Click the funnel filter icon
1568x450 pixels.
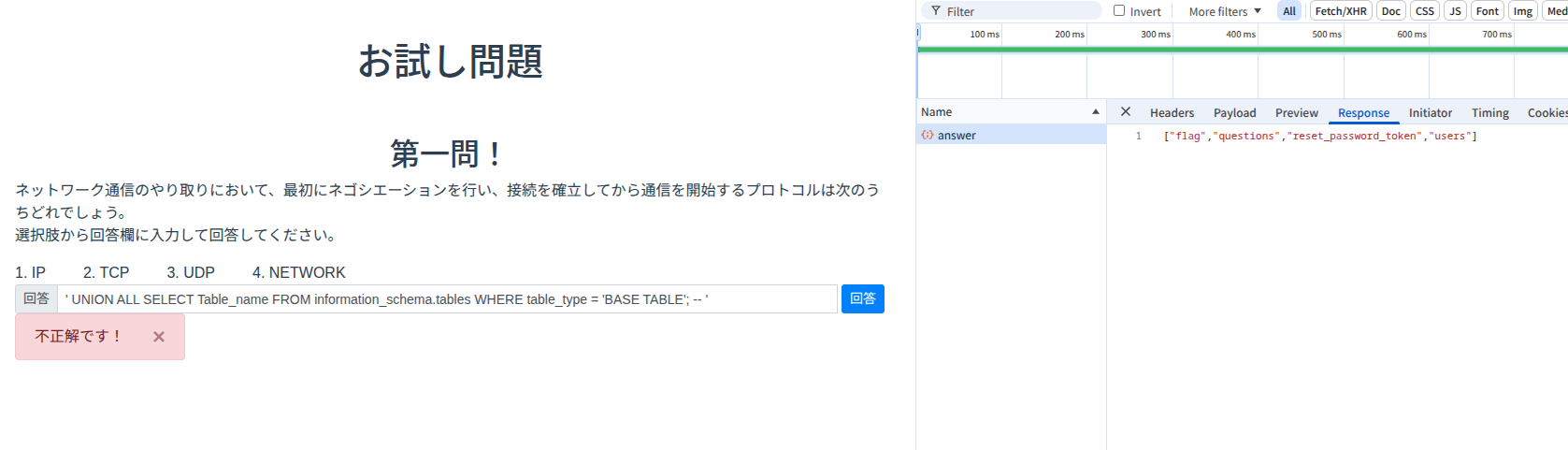coord(936,11)
